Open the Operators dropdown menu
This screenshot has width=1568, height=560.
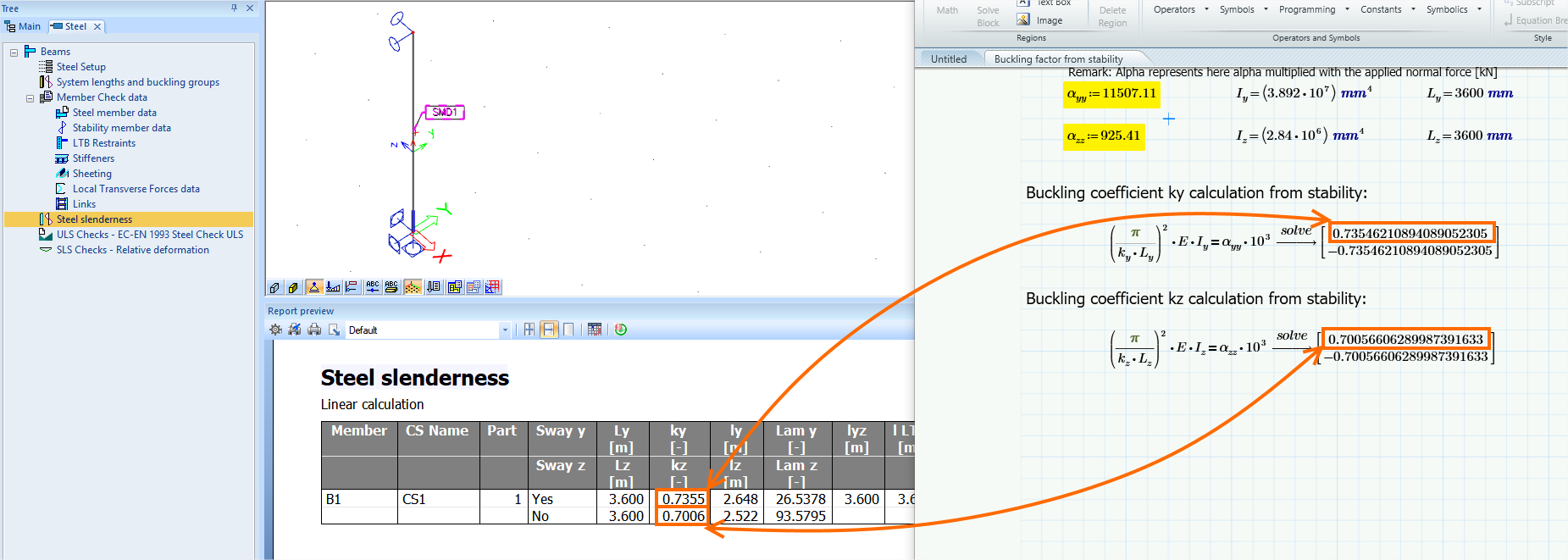coord(1181,9)
